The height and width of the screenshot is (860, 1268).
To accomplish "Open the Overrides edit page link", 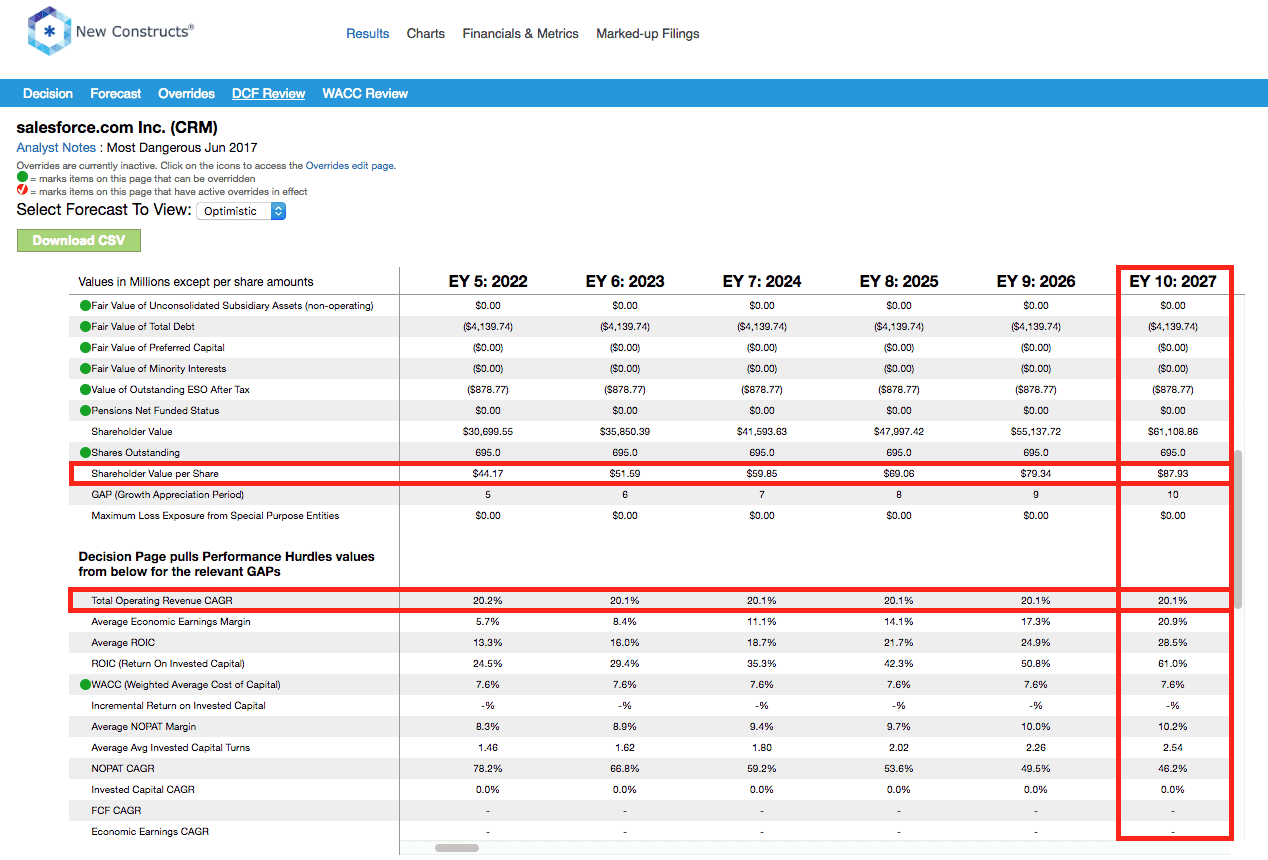I will click(x=350, y=166).
